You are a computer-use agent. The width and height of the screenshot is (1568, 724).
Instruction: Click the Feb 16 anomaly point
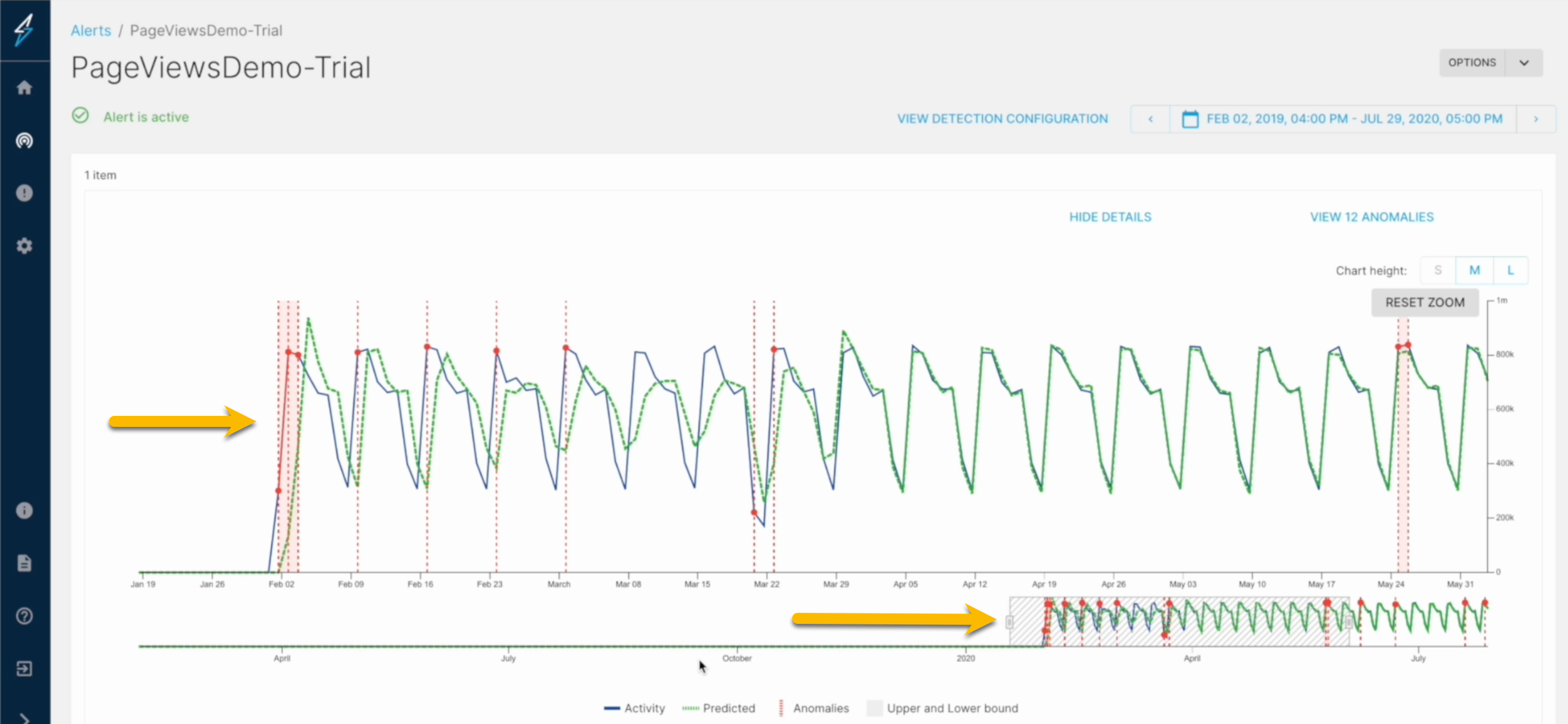[x=427, y=347]
